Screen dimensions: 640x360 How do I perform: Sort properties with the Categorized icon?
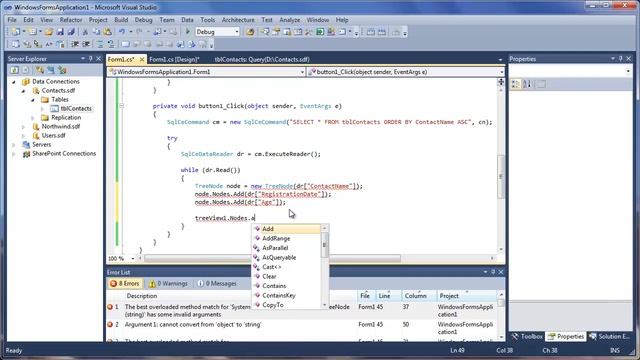(x=516, y=84)
